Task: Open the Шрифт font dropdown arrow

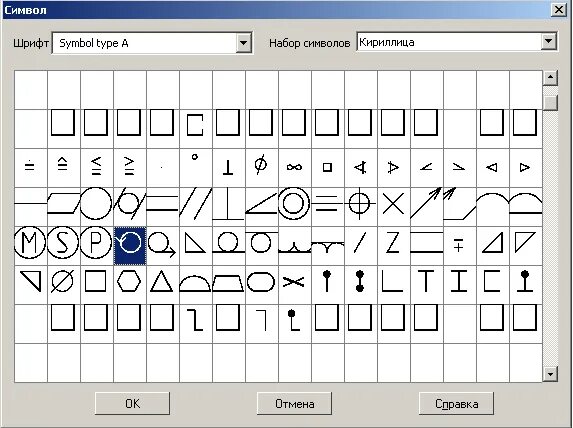Action: (x=243, y=43)
